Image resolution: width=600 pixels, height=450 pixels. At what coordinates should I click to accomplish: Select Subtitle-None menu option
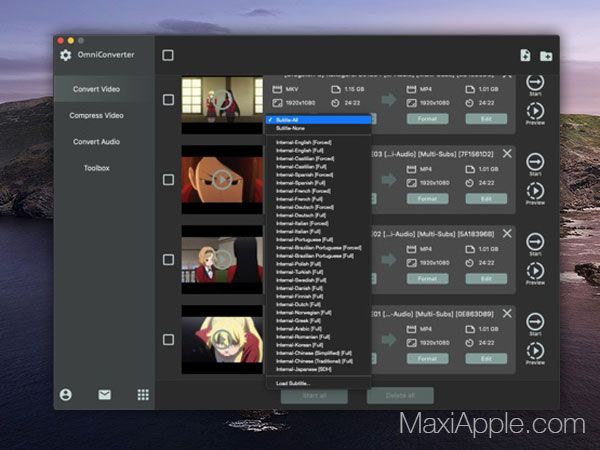[x=318, y=128]
